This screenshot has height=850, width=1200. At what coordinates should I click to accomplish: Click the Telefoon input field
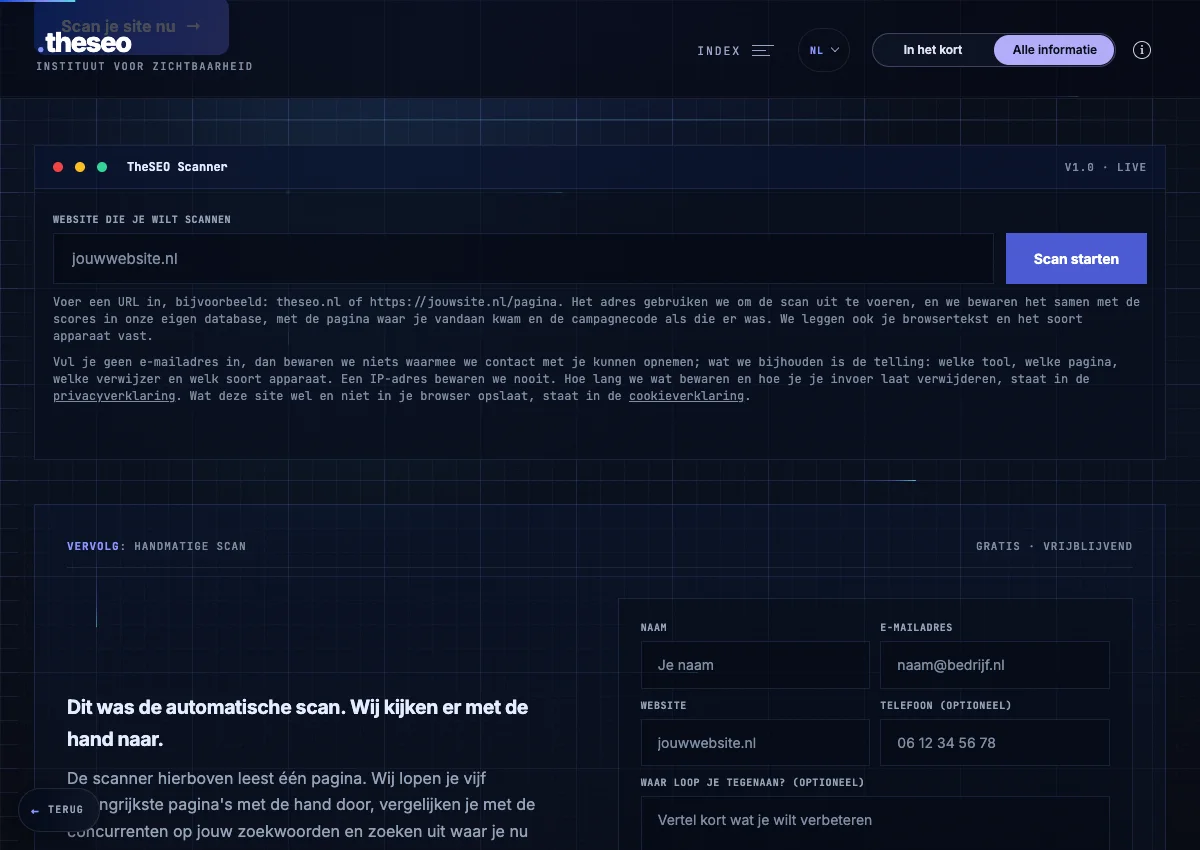tap(995, 743)
